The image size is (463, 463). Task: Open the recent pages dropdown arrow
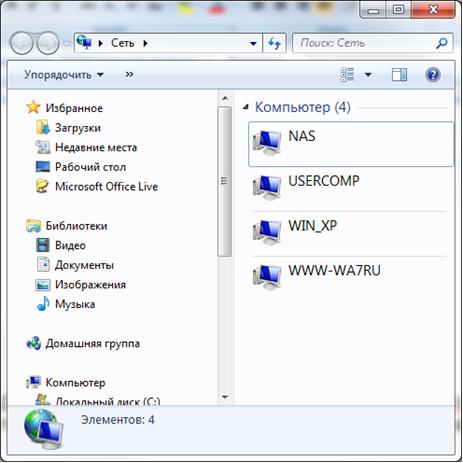tap(67, 43)
